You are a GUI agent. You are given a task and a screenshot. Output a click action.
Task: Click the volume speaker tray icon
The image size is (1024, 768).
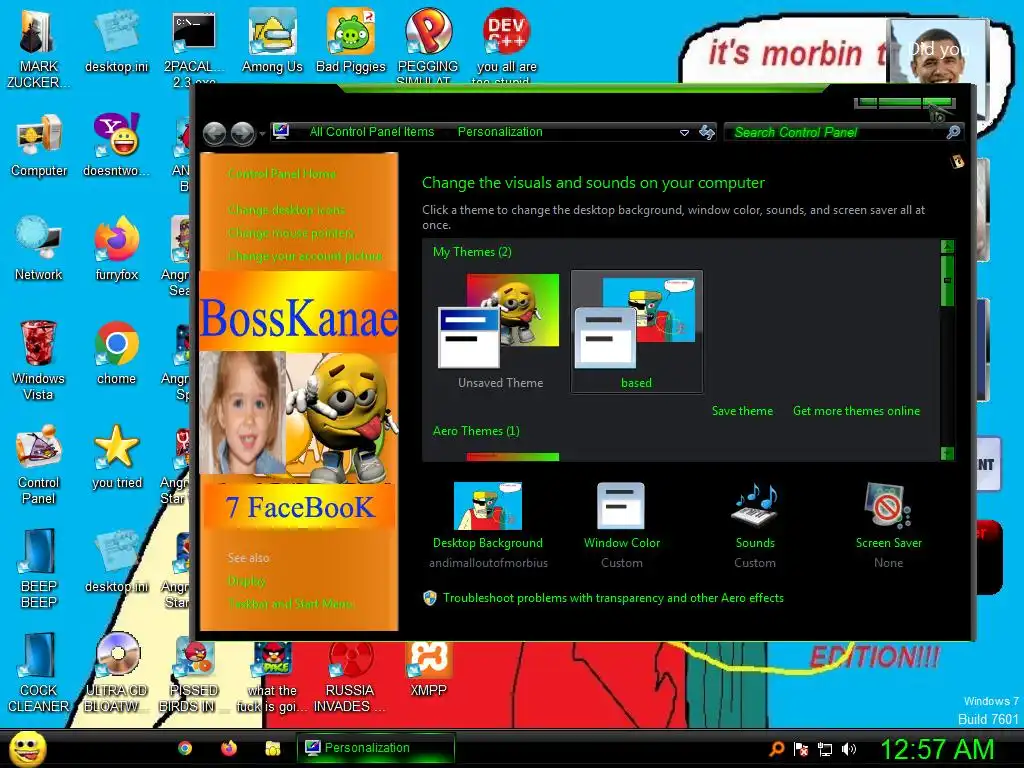848,749
